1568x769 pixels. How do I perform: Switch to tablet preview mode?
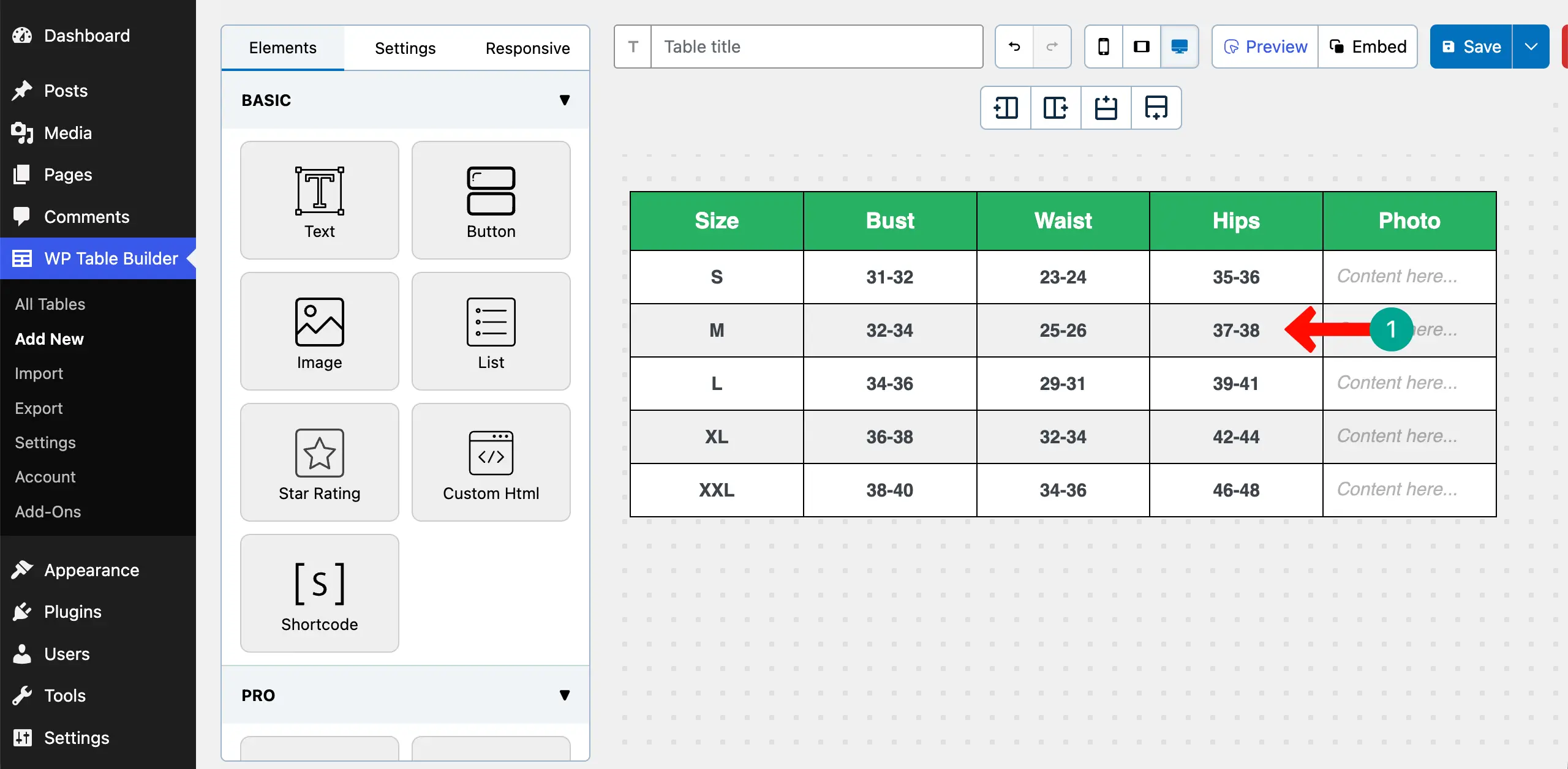pos(1142,47)
